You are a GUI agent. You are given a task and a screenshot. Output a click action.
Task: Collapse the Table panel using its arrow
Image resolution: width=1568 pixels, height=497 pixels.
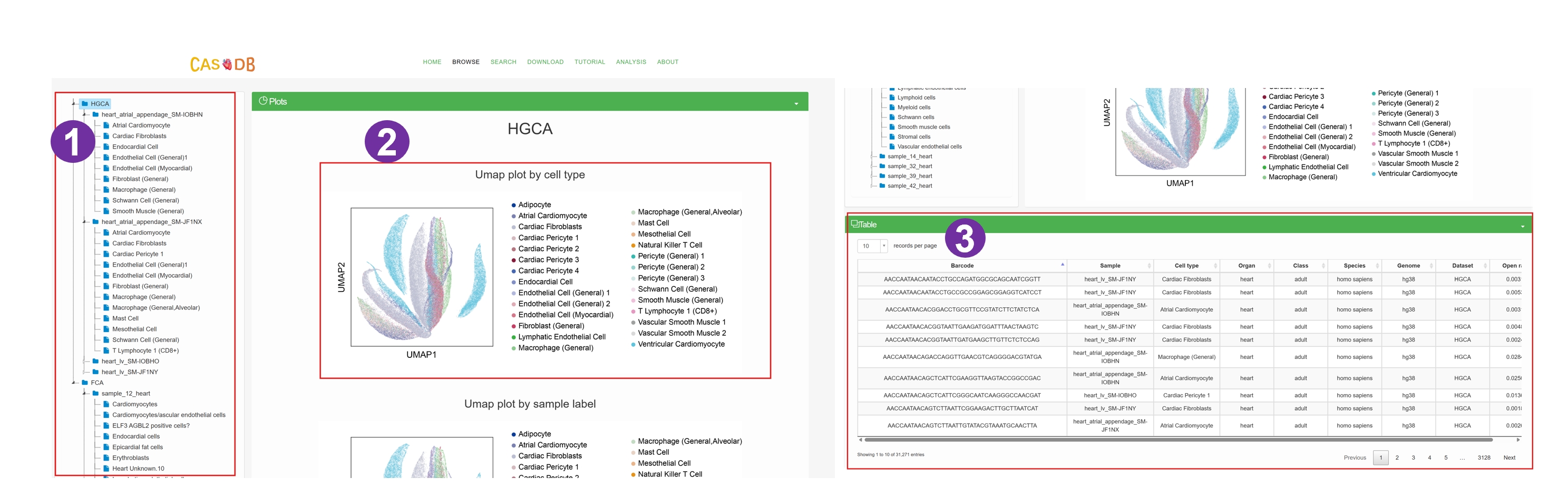pyautogui.click(x=1522, y=226)
